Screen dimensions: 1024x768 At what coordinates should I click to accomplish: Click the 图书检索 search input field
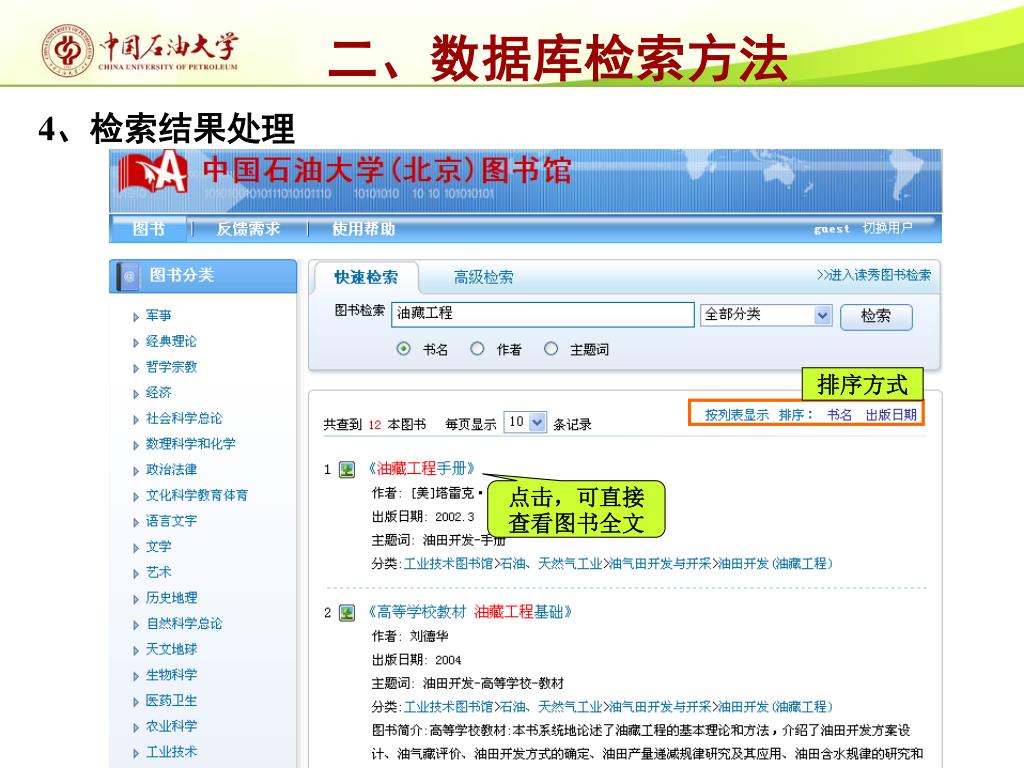543,314
